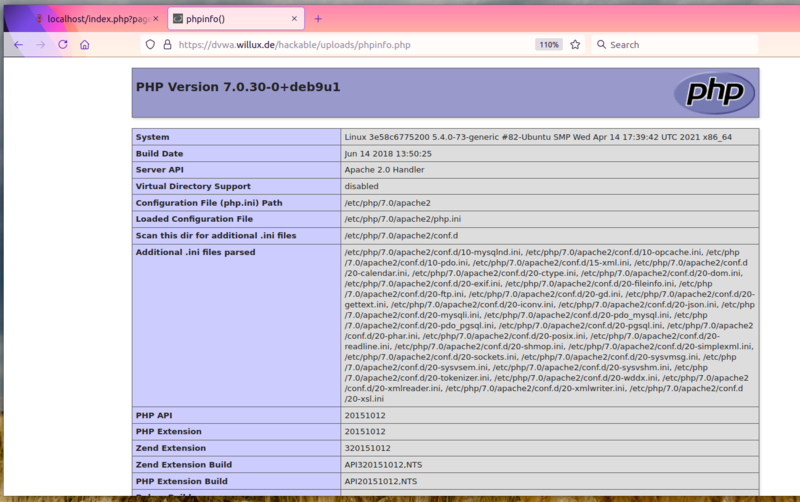The width and height of the screenshot is (800, 502).
Task: Click the URL address bar
Action: pyautogui.click(x=350, y=45)
